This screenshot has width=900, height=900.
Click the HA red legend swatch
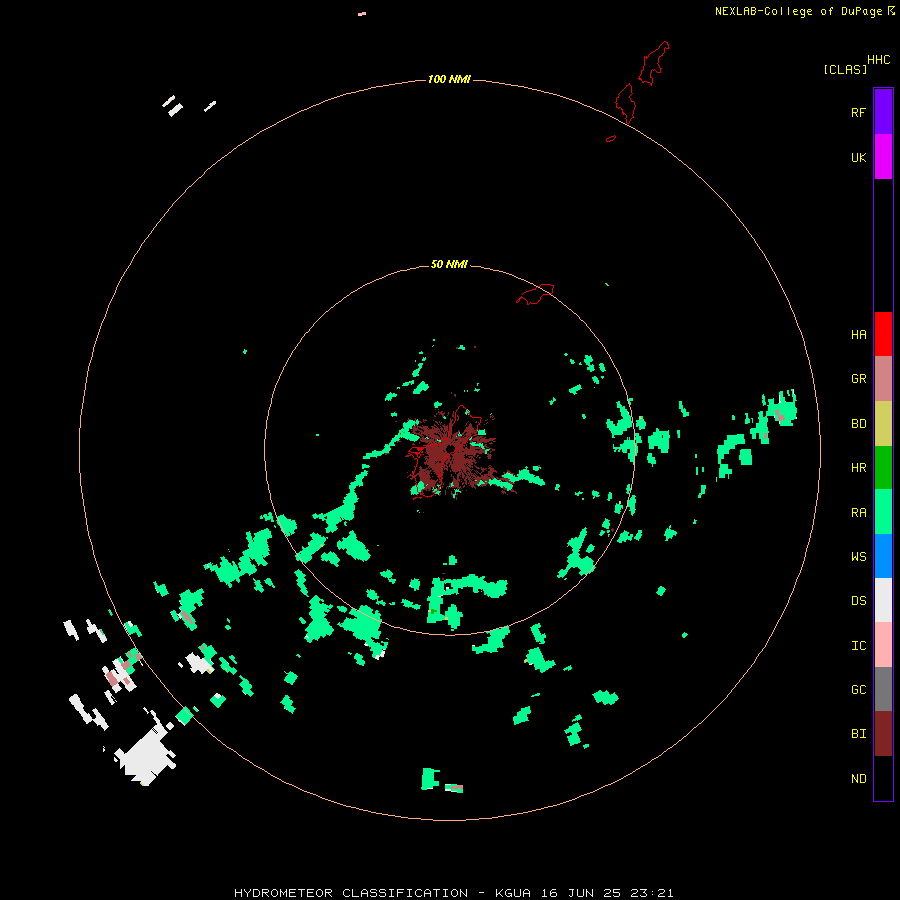click(x=883, y=334)
